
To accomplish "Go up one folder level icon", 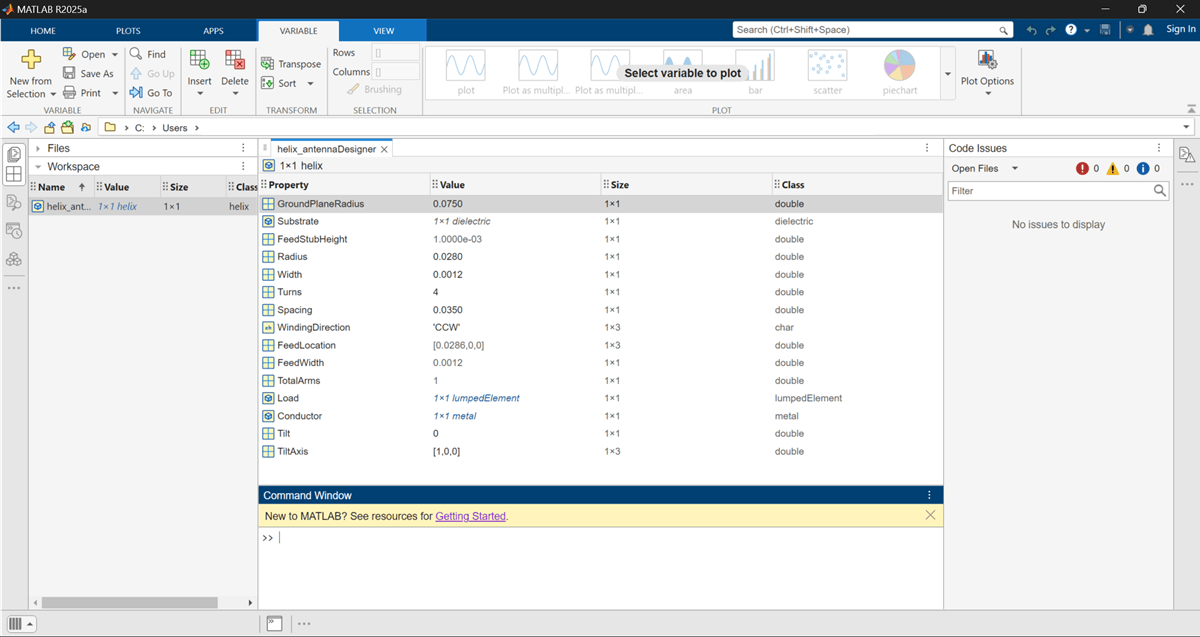I will [x=49, y=127].
